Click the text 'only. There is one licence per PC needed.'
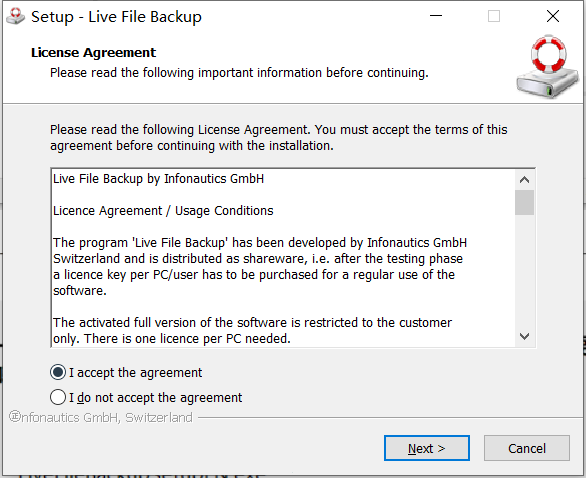The width and height of the screenshot is (586, 478). tap(172, 339)
